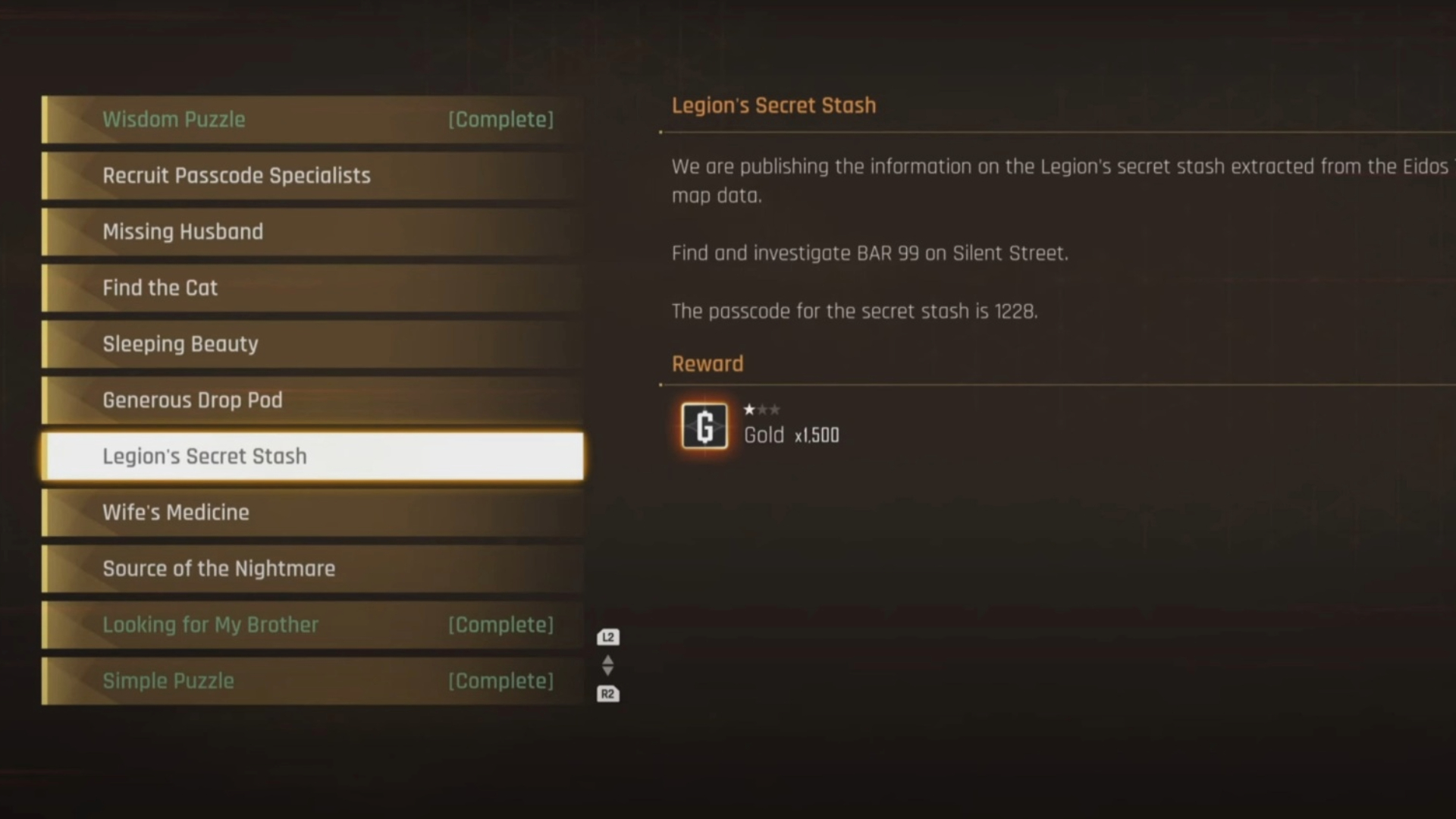Click the R2 scroll-down button icon
1456x819 pixels.
pyautogui.click(x=607, y=694)
